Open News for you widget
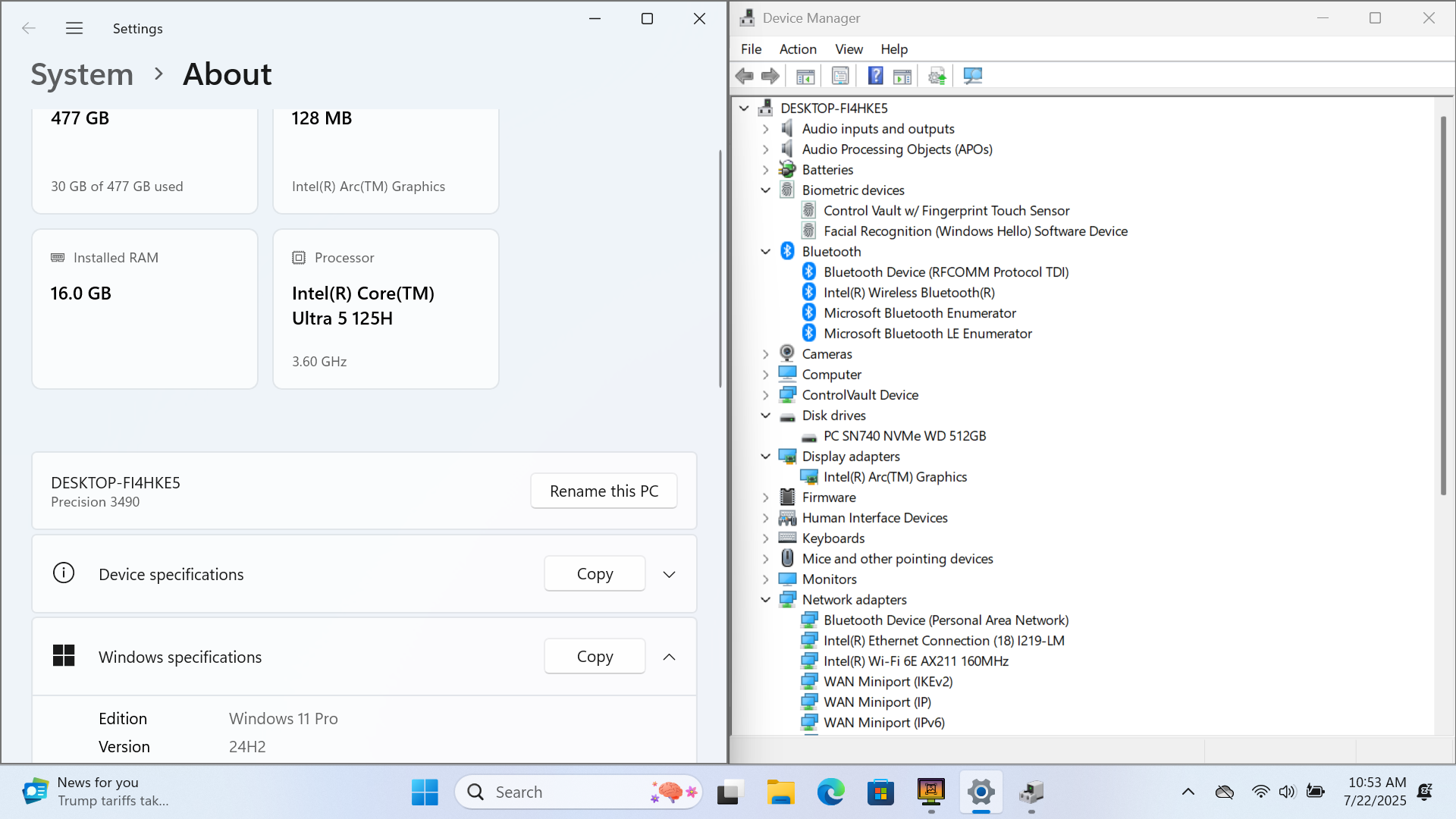Viewport: 1456px width, 819px height. 96,792
